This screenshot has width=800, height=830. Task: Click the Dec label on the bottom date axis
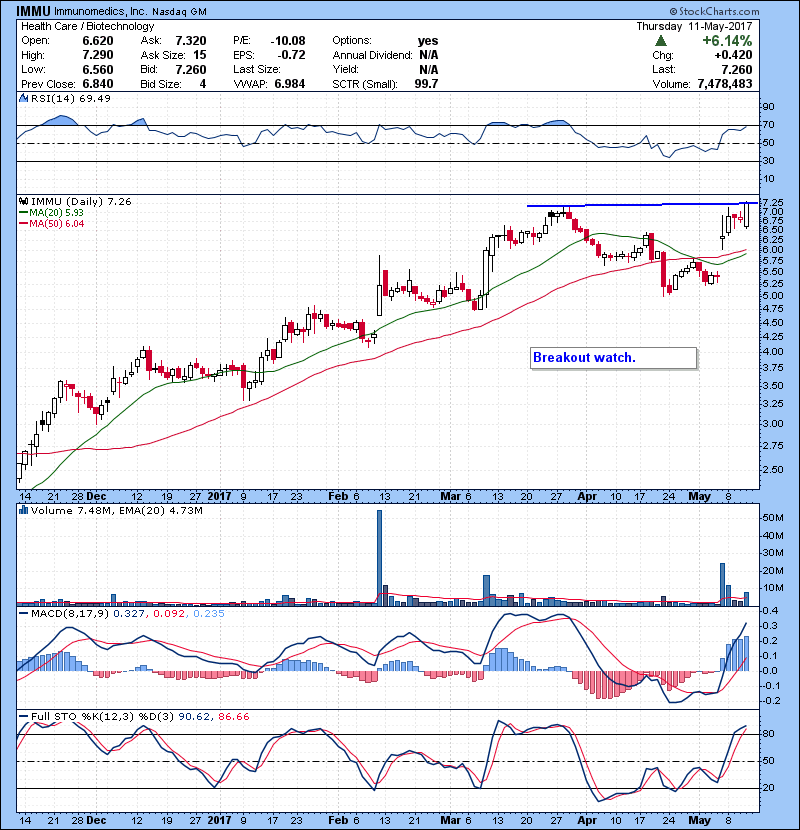click(96, 820)
